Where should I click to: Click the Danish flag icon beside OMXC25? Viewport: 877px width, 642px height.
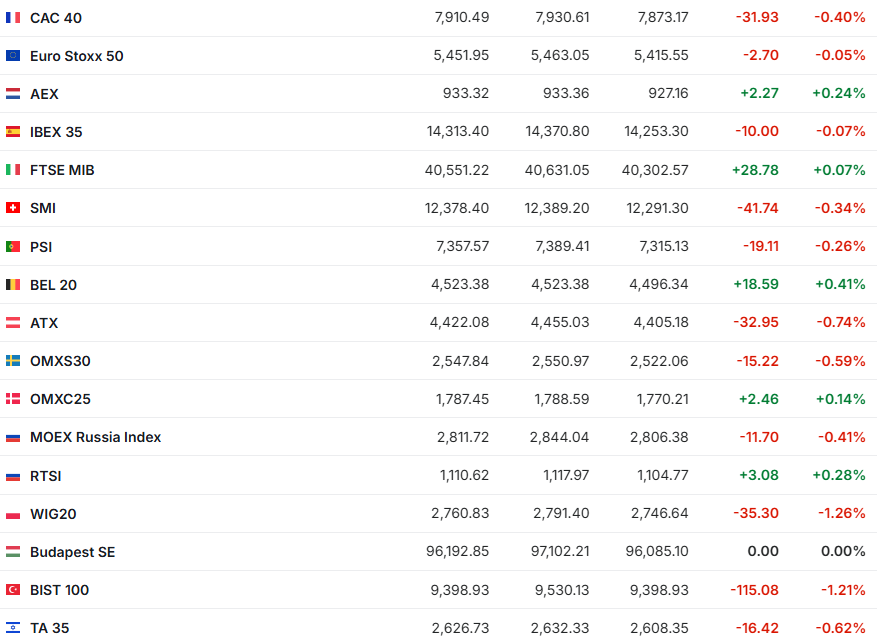13,399
